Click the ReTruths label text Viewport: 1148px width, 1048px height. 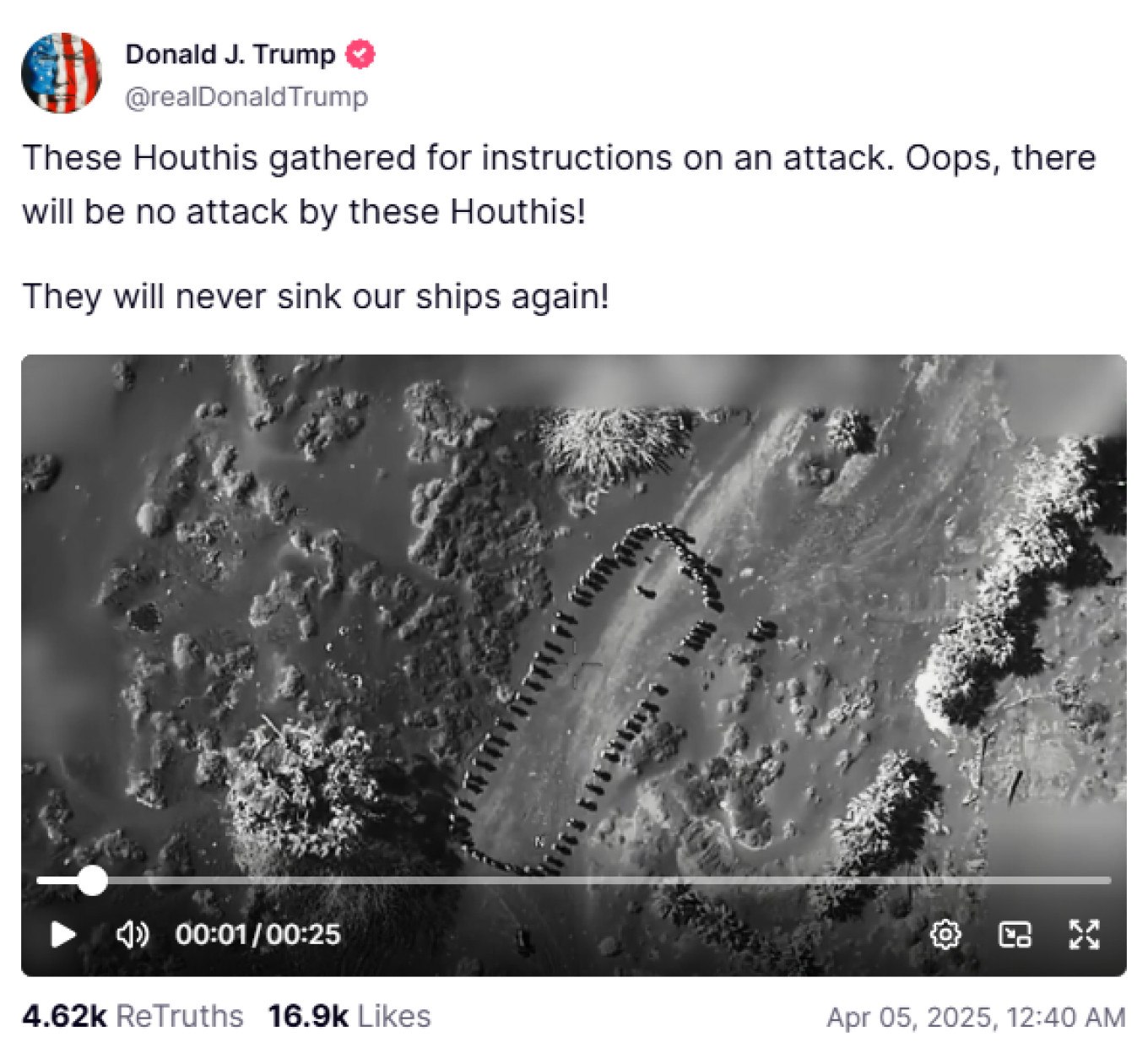(180, 1016)
